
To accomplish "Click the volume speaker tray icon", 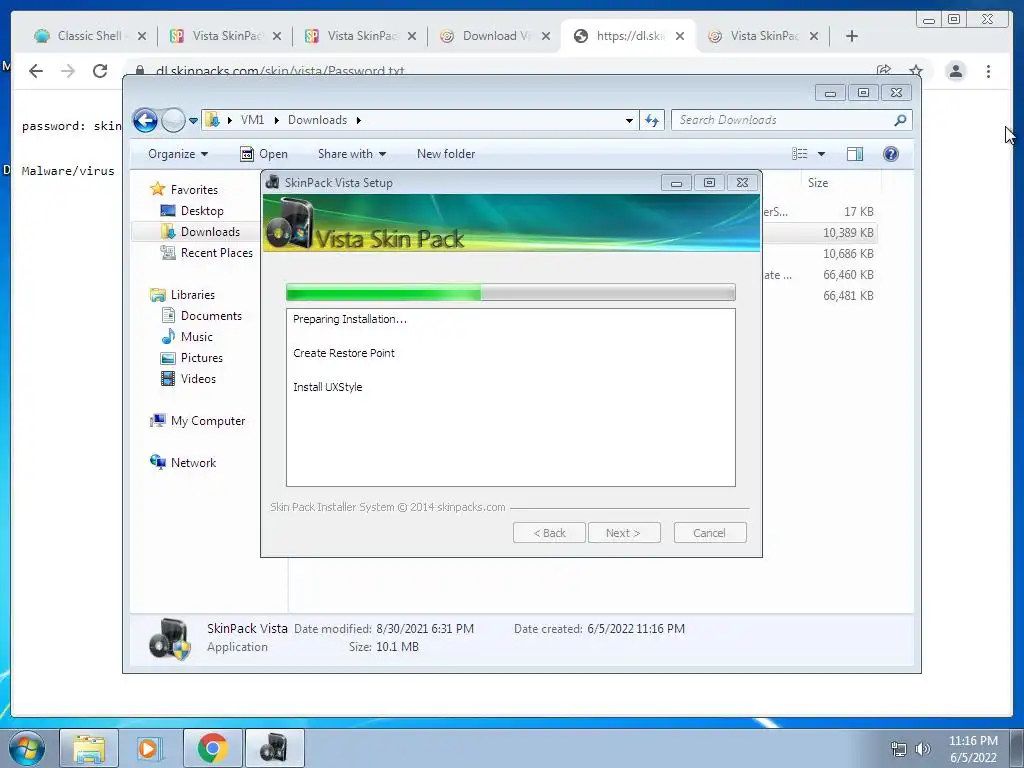I will (922, 749).
